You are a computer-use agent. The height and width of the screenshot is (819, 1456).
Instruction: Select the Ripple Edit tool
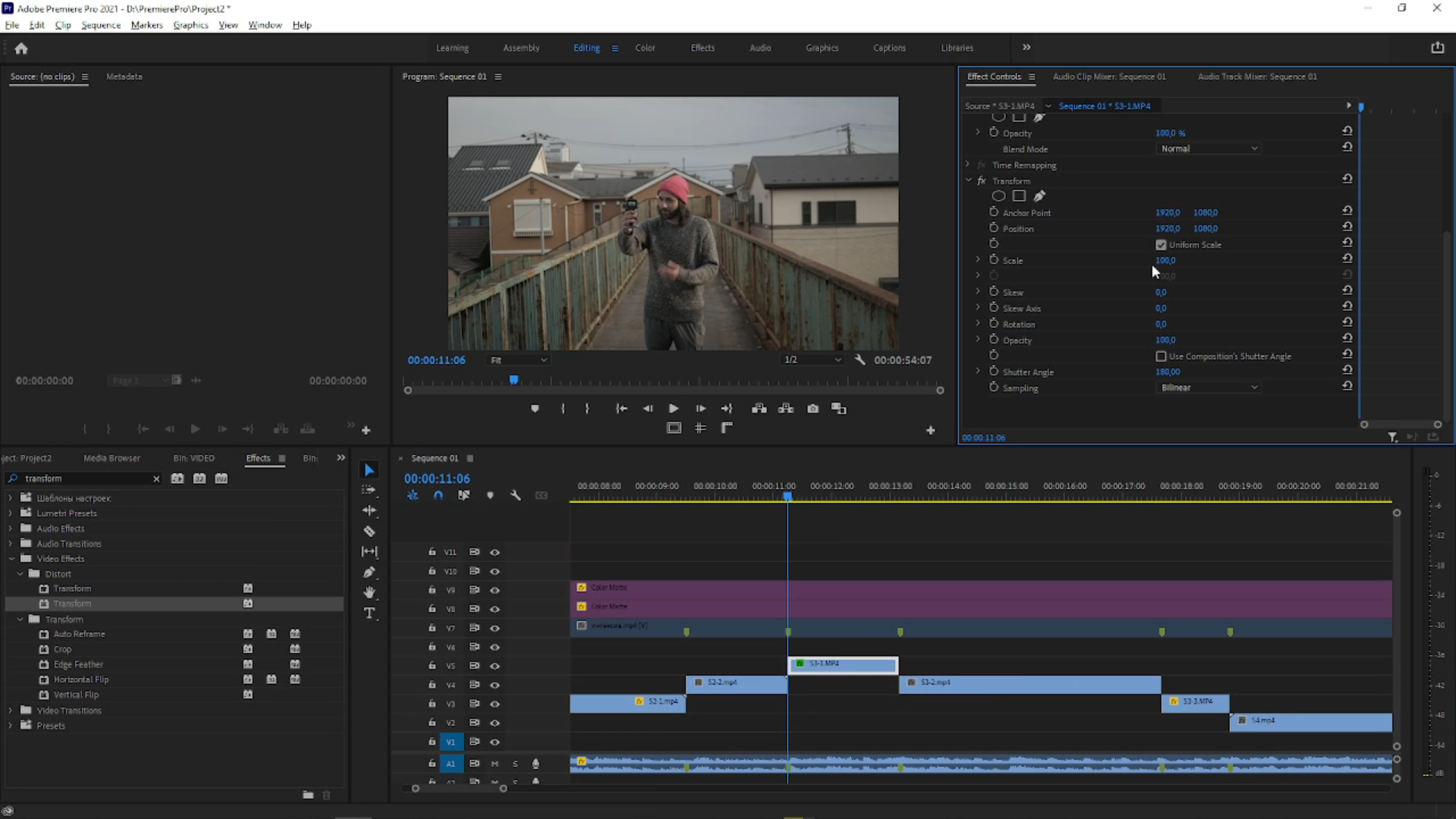[x=369, y=510]
